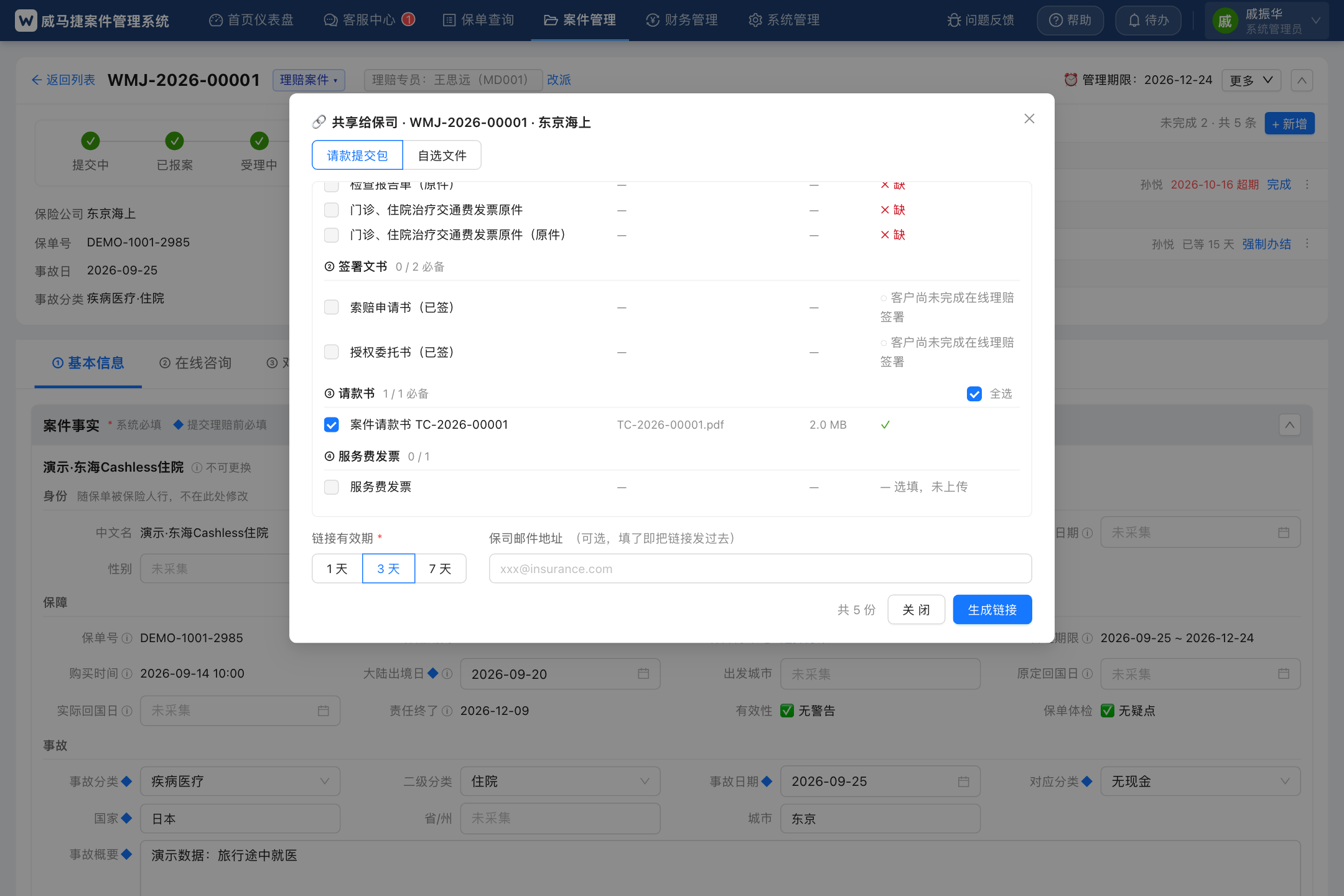Click calendar icon in 原定回国日 field
Viewport: 1344px width, 896px height.
pos(1284,674)
